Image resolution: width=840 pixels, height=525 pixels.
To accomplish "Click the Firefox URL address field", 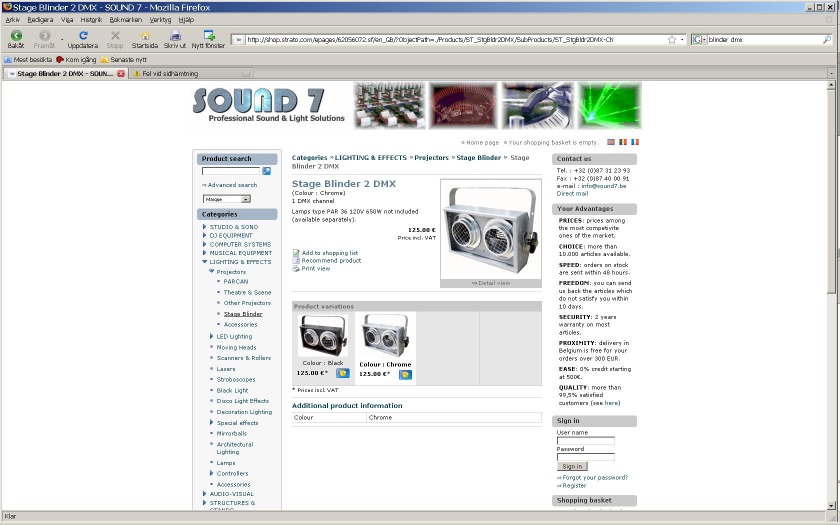I will click(x=455, y=40).
